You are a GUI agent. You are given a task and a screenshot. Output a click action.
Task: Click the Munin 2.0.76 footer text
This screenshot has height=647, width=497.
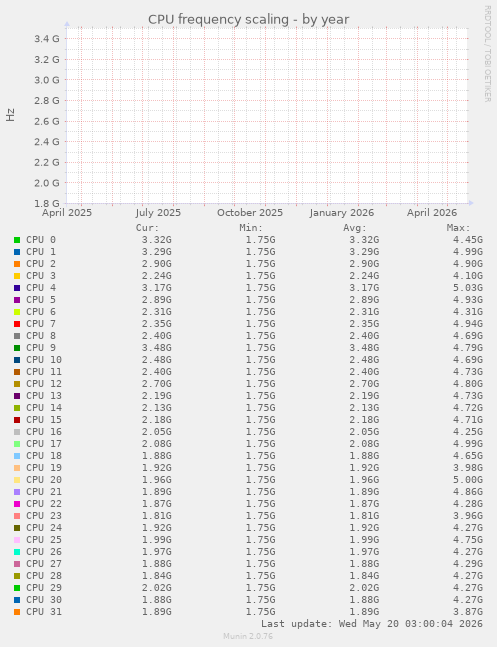click(x=248, y=636)
